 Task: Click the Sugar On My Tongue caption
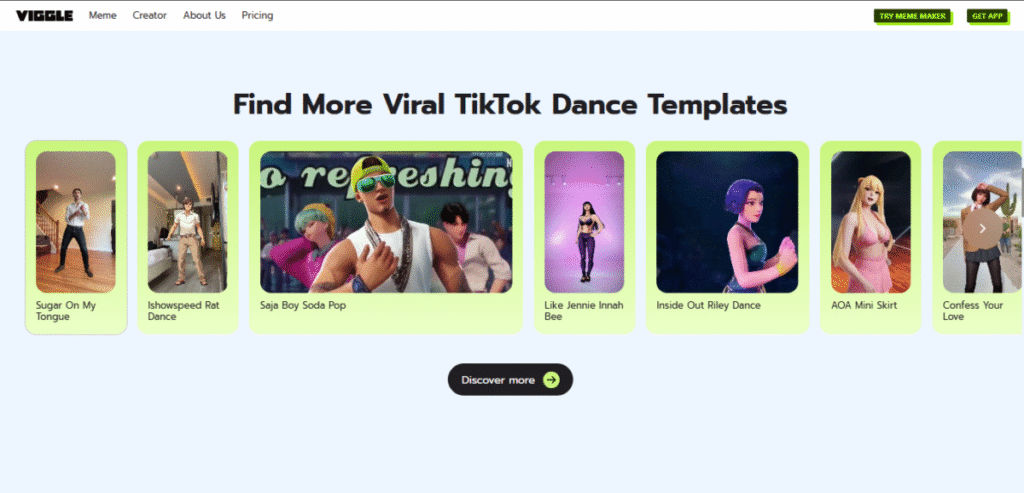(x=66, y=311)
